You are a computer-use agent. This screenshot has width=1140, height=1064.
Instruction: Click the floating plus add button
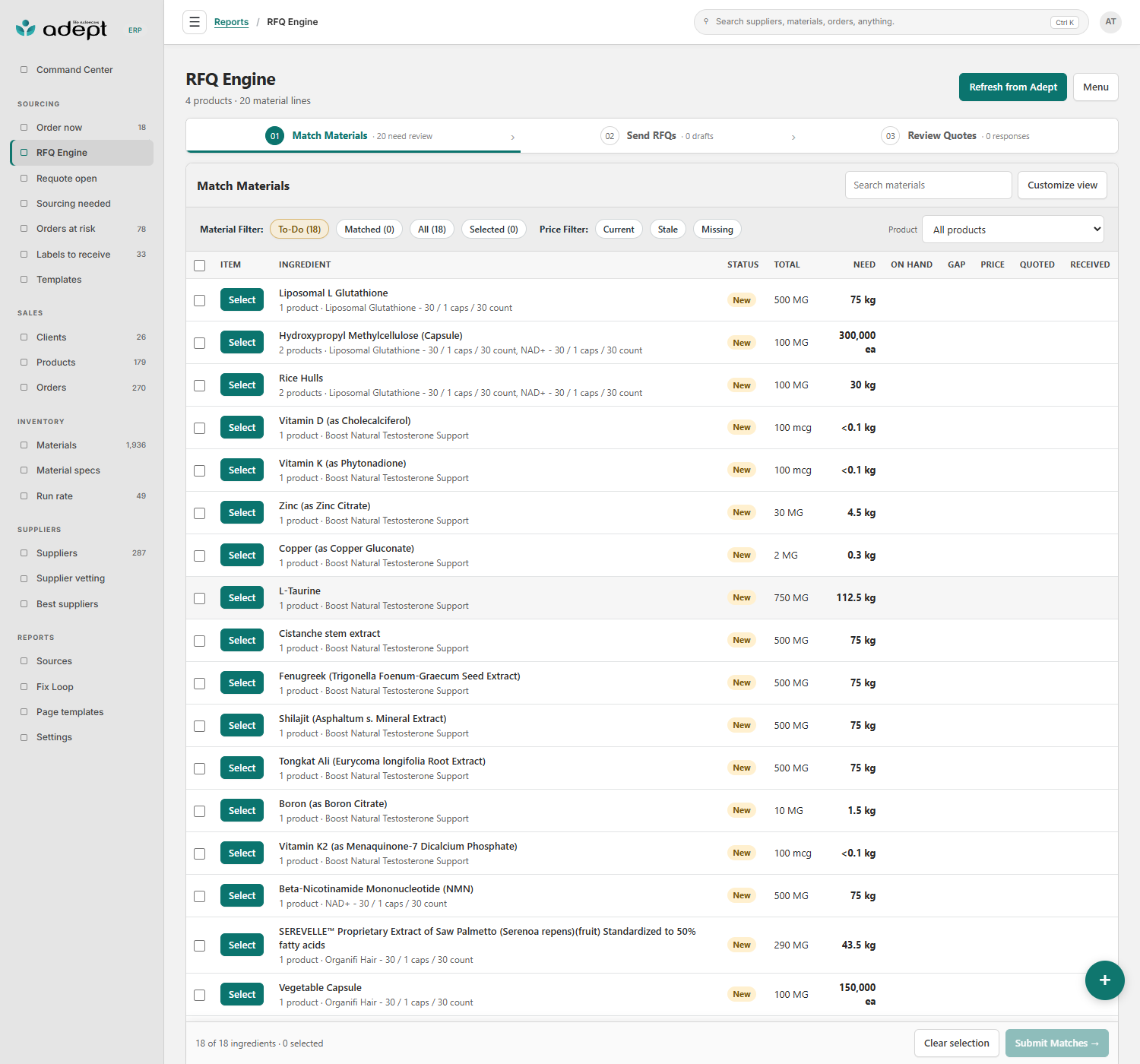pos(1104,980)
